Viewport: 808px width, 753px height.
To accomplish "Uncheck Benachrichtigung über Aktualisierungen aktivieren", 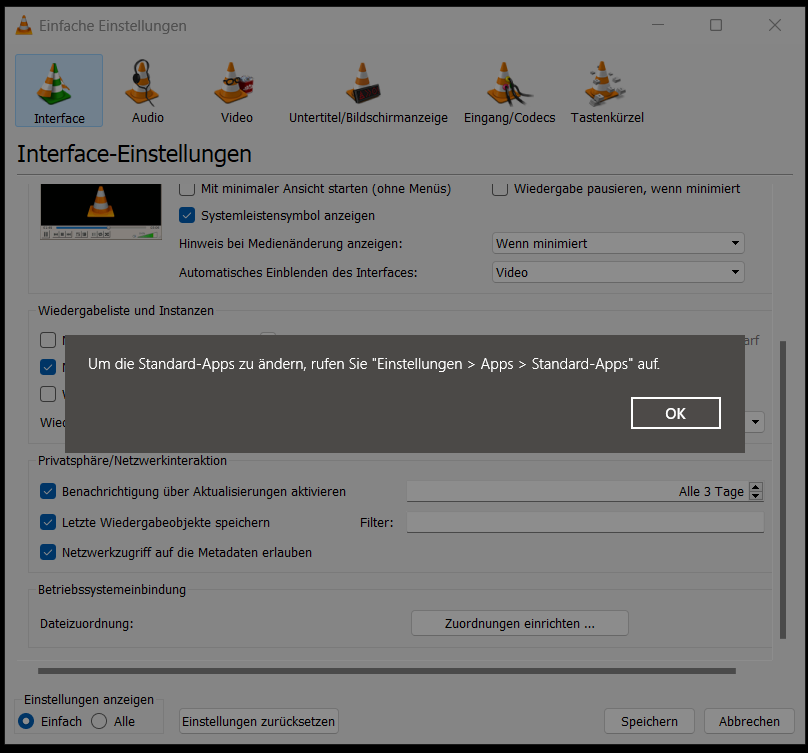I will point(48,491).
